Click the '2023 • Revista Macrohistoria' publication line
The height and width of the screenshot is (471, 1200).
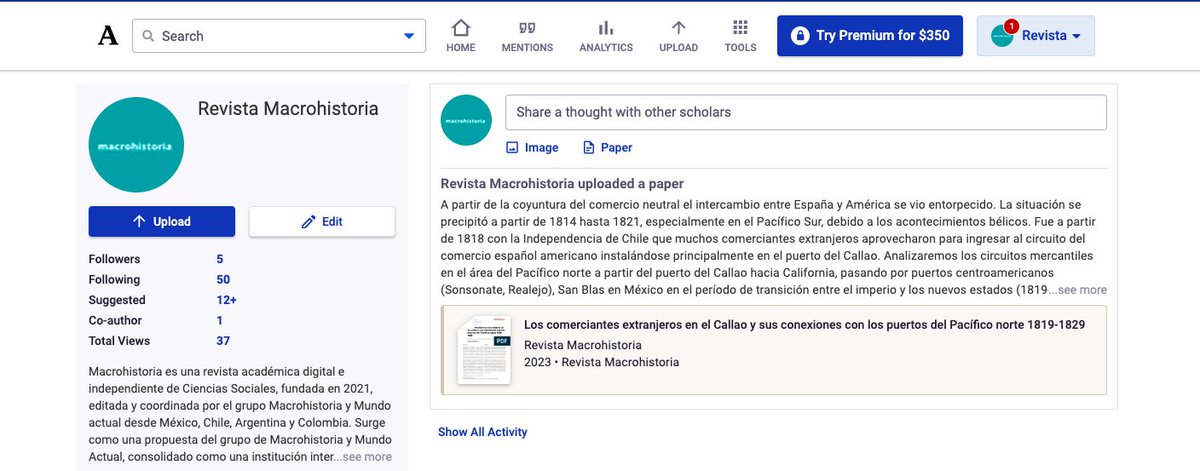click(601, 362)
